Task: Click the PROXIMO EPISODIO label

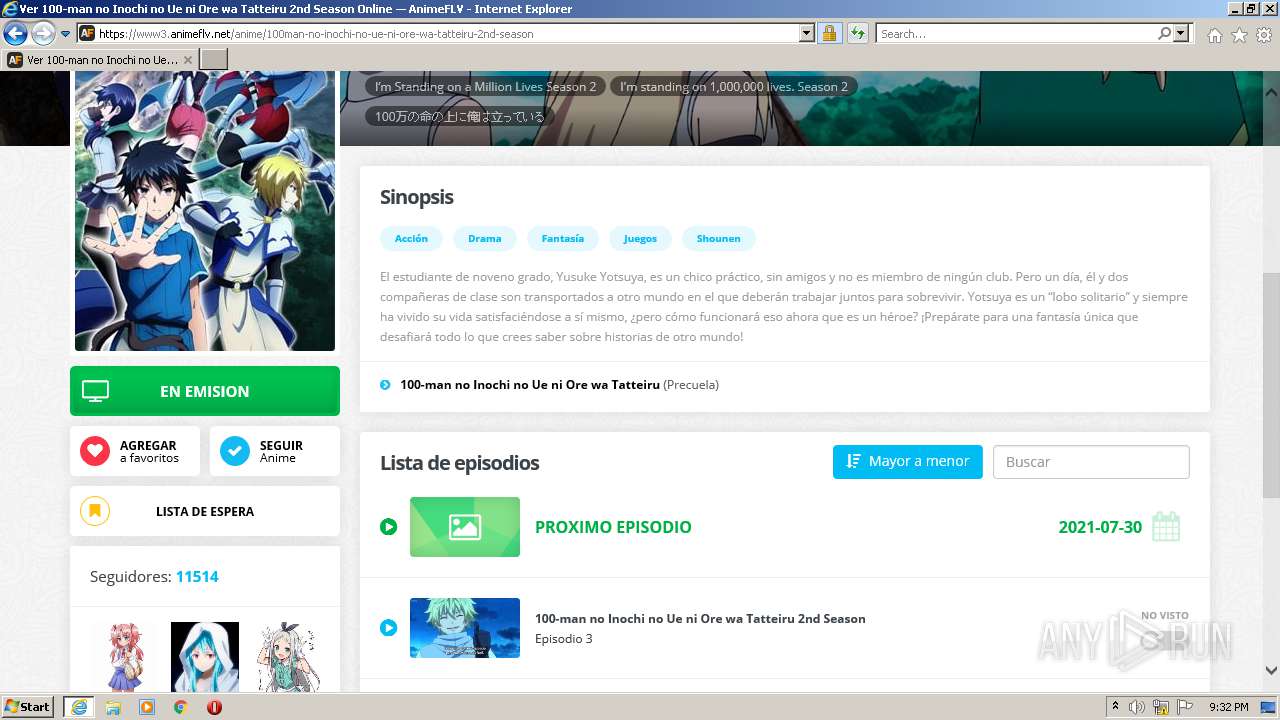Action: 613,527
